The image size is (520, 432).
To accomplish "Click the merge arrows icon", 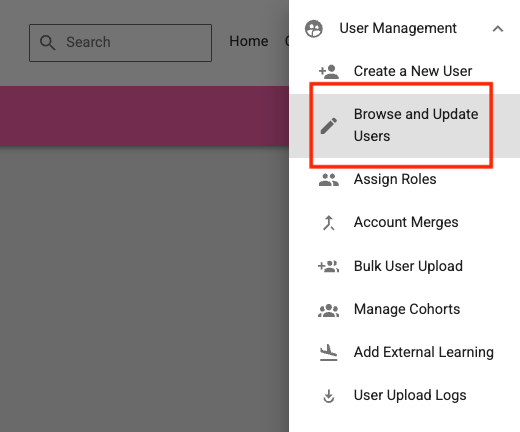I will coord(329,223).
